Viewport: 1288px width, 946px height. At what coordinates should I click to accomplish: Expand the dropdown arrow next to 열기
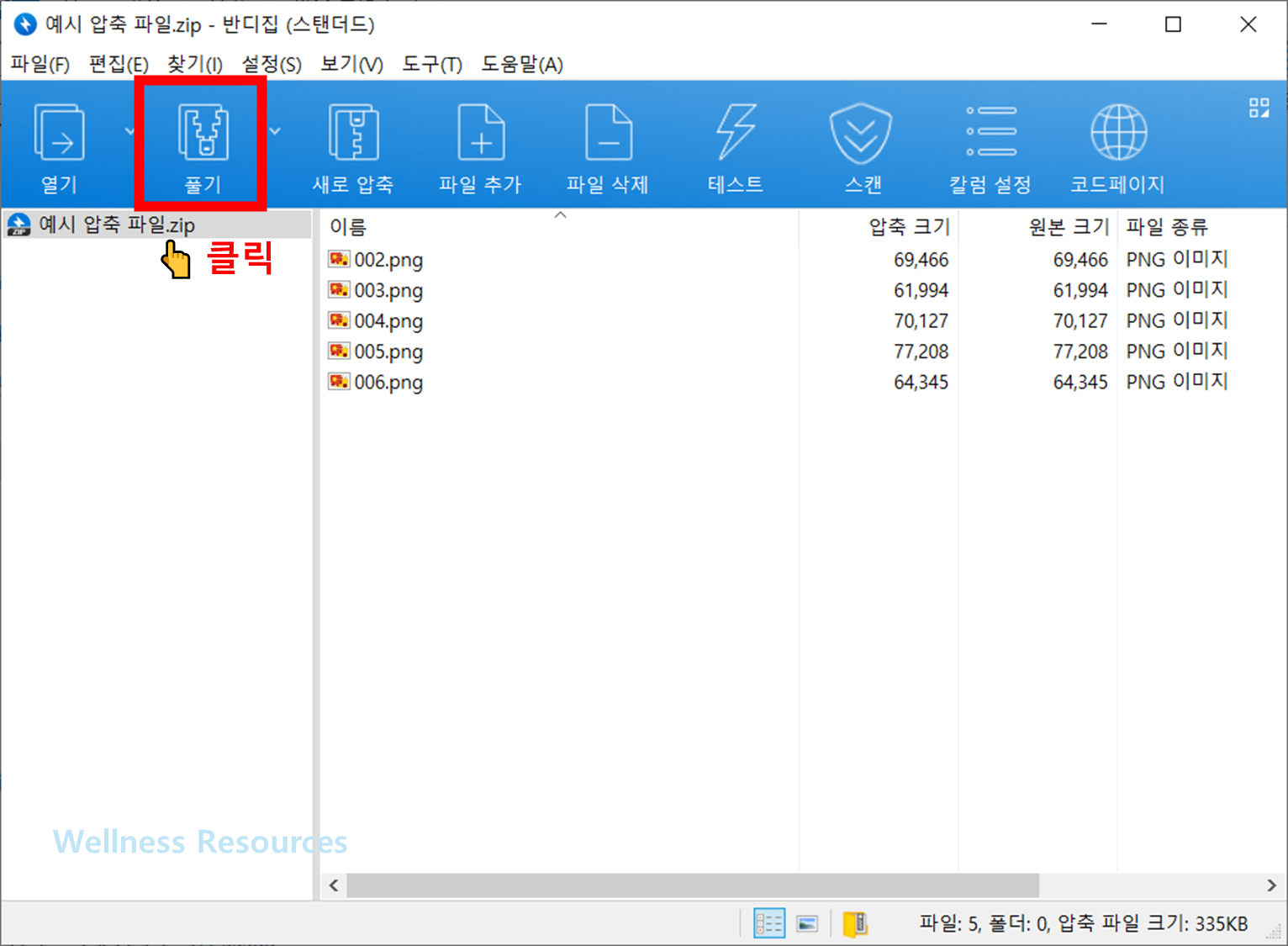tap(129, 131)
